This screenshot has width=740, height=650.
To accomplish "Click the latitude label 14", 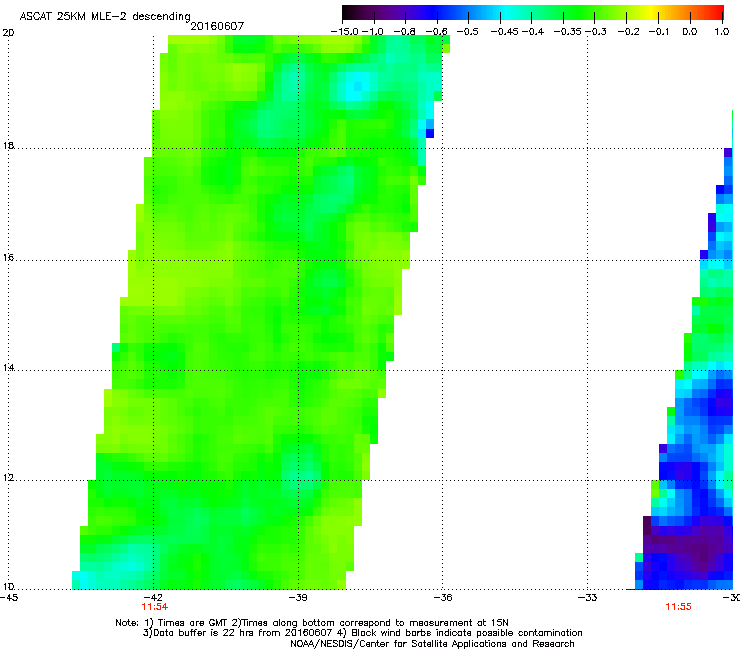I will [x=8, y=367].
